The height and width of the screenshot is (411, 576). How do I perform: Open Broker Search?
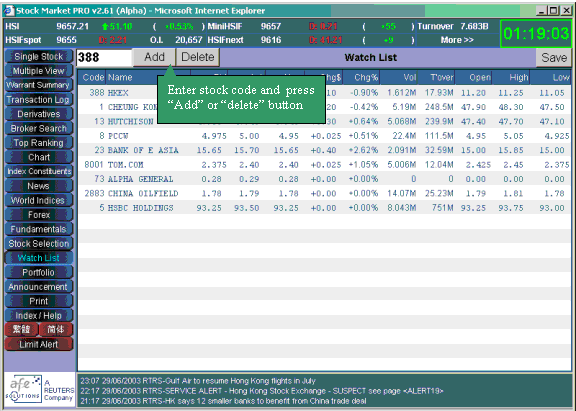point(39,129)
